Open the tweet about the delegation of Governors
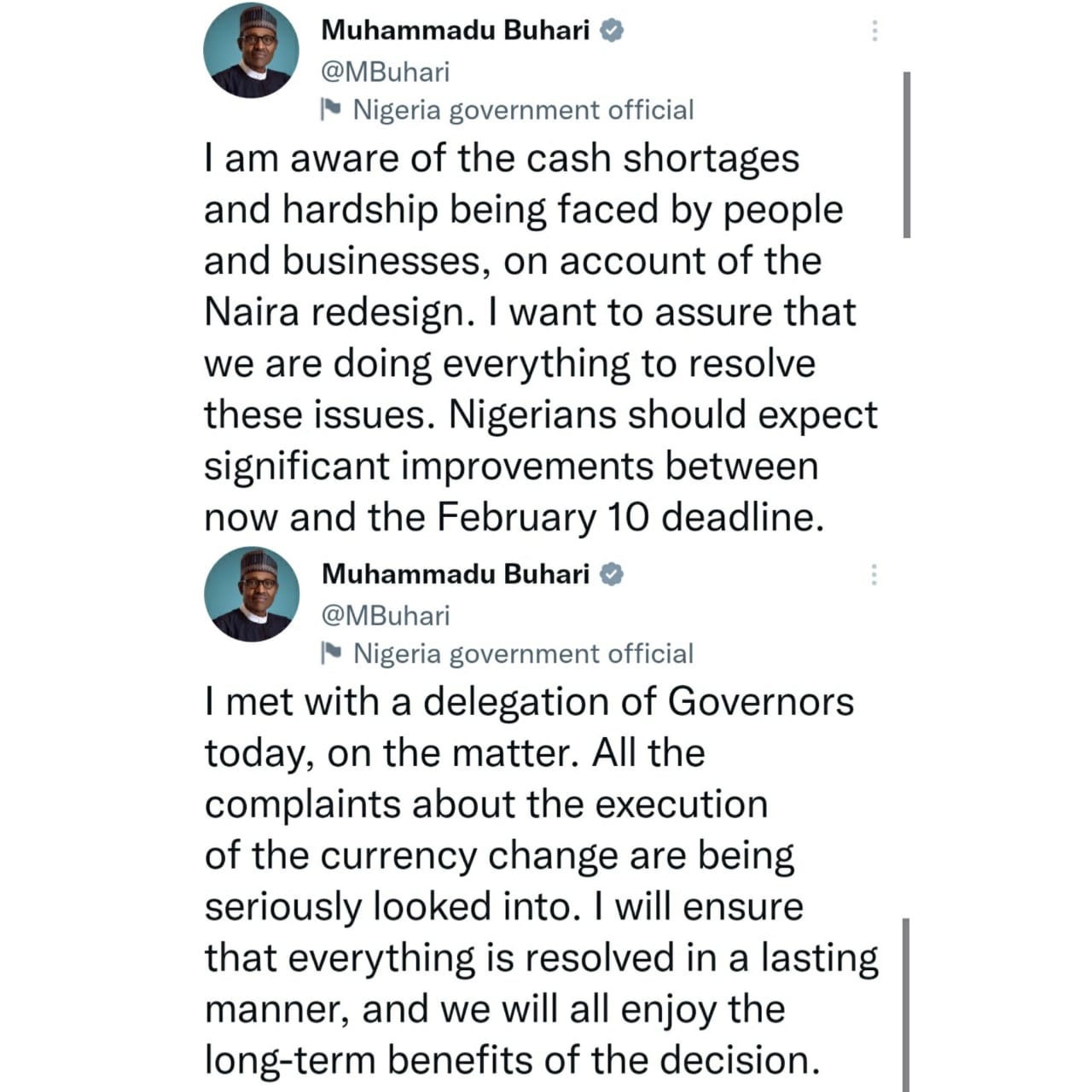This screenshot has height=1092, width=1092. 542,881
